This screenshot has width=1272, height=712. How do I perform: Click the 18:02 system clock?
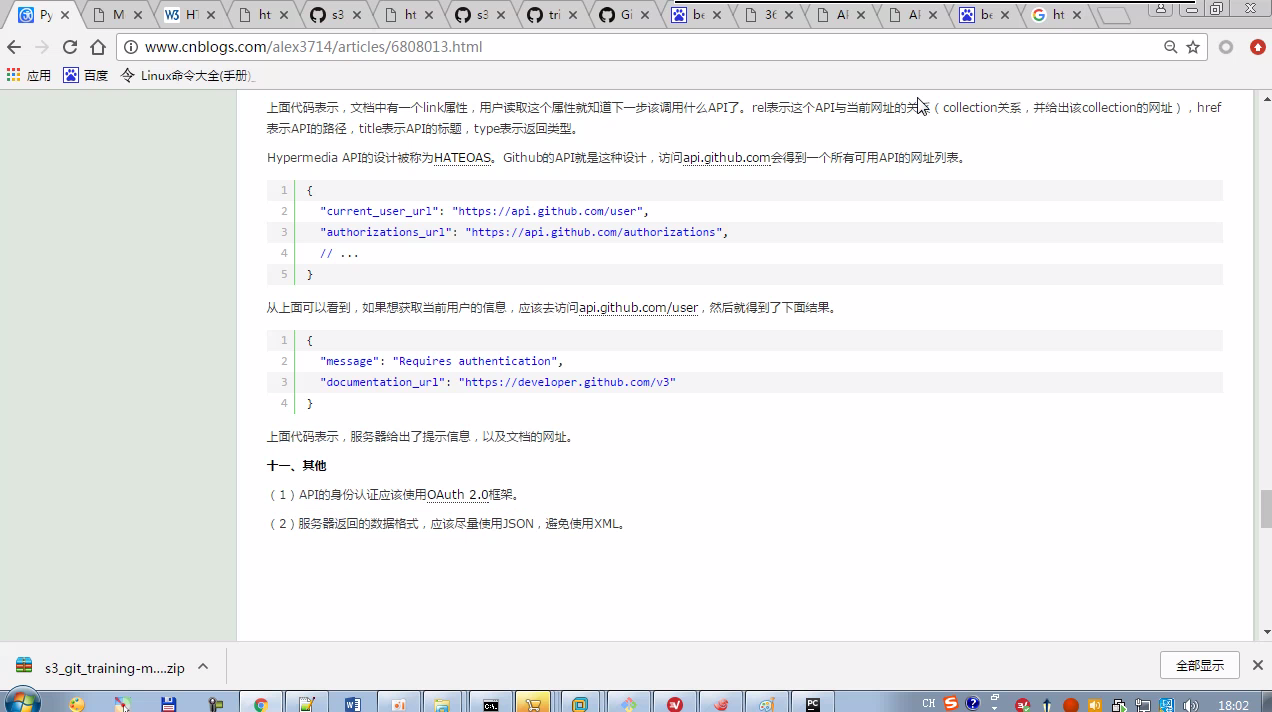(x=1233, y=705)
